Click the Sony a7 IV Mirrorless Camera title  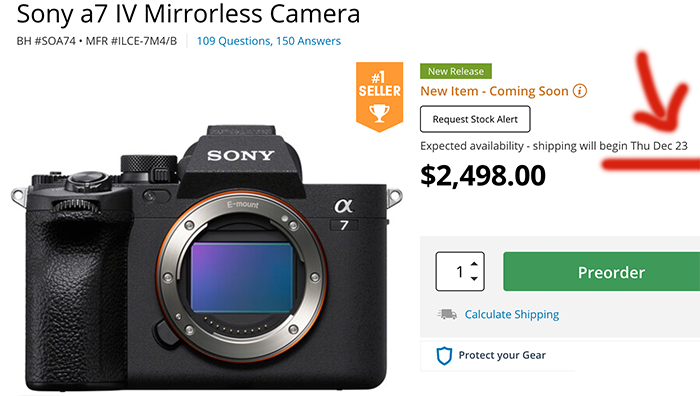188,14
